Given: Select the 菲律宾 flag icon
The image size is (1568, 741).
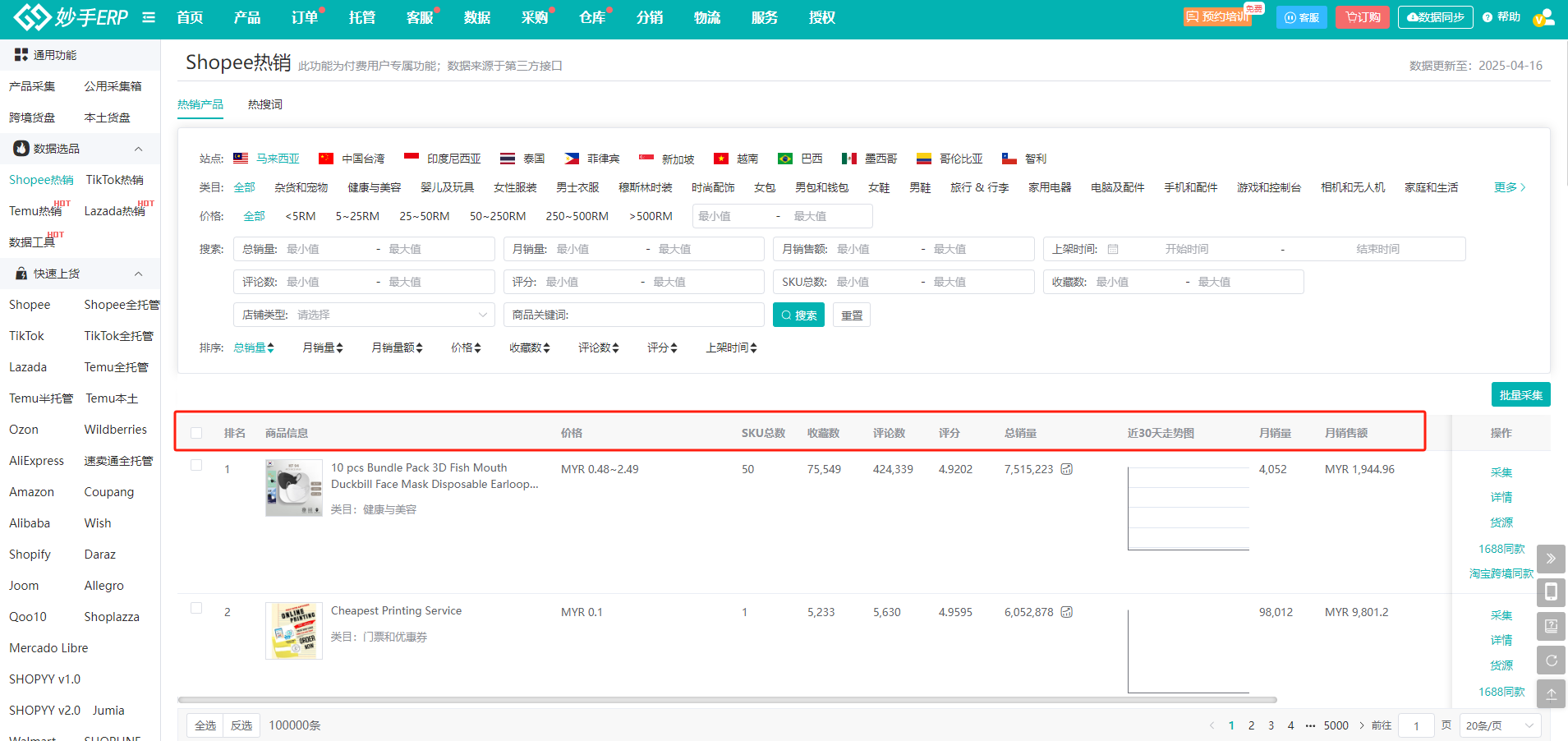Looking at the screenshot, I should tap(572, 158).
